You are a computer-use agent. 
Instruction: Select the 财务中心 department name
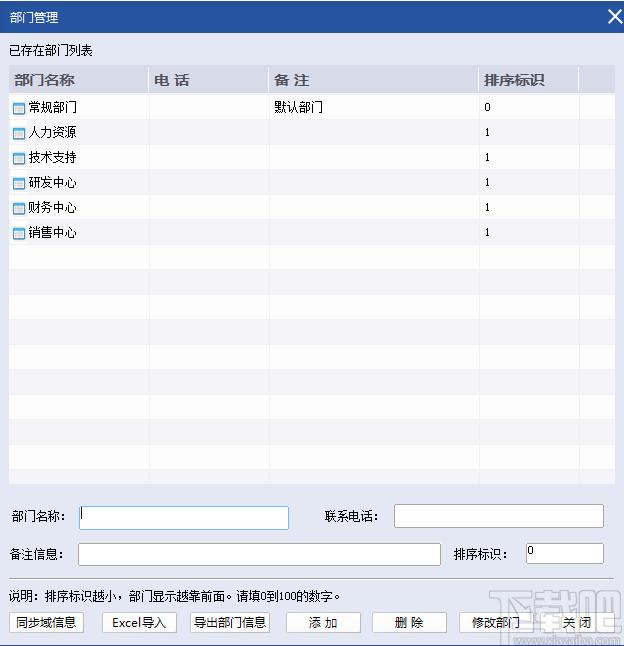[x=52, y=208]
